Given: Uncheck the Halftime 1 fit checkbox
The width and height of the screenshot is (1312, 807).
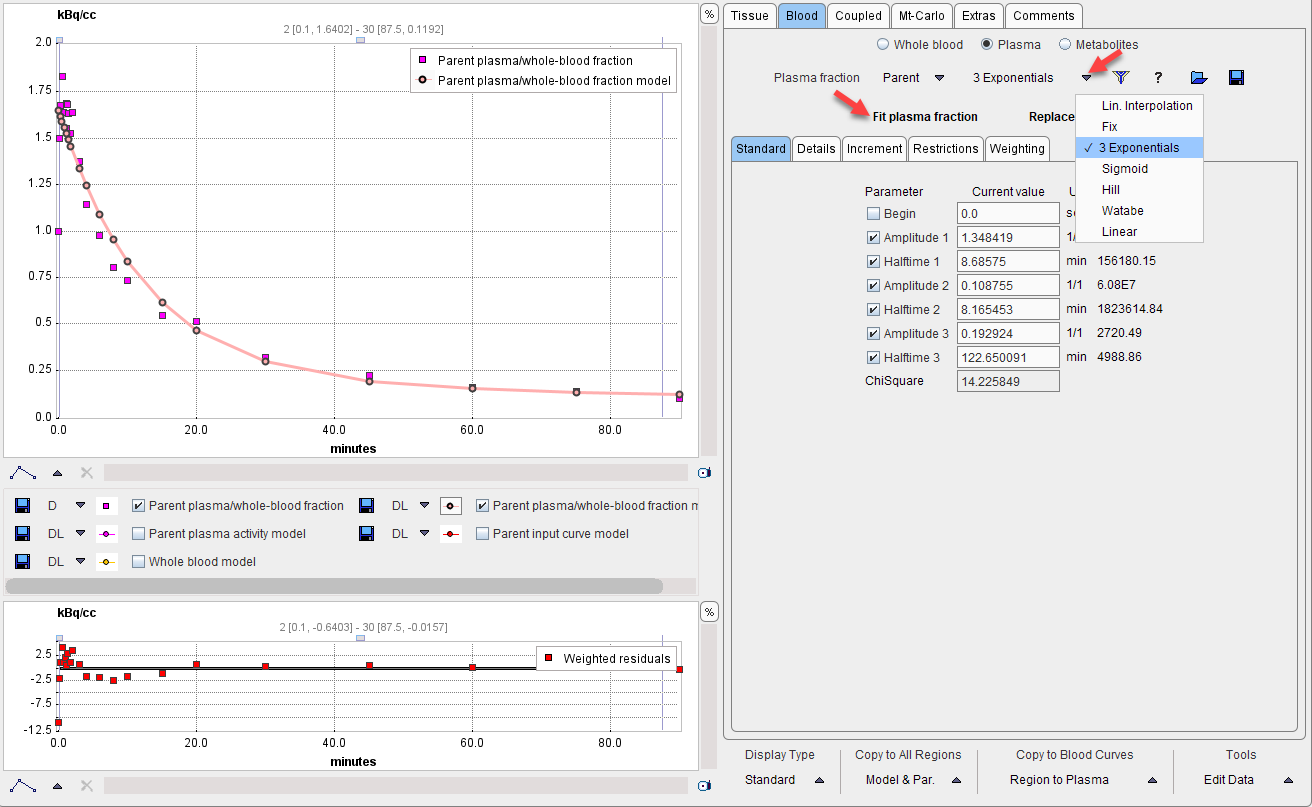Looking at the screenshot, I should (873, 261).
